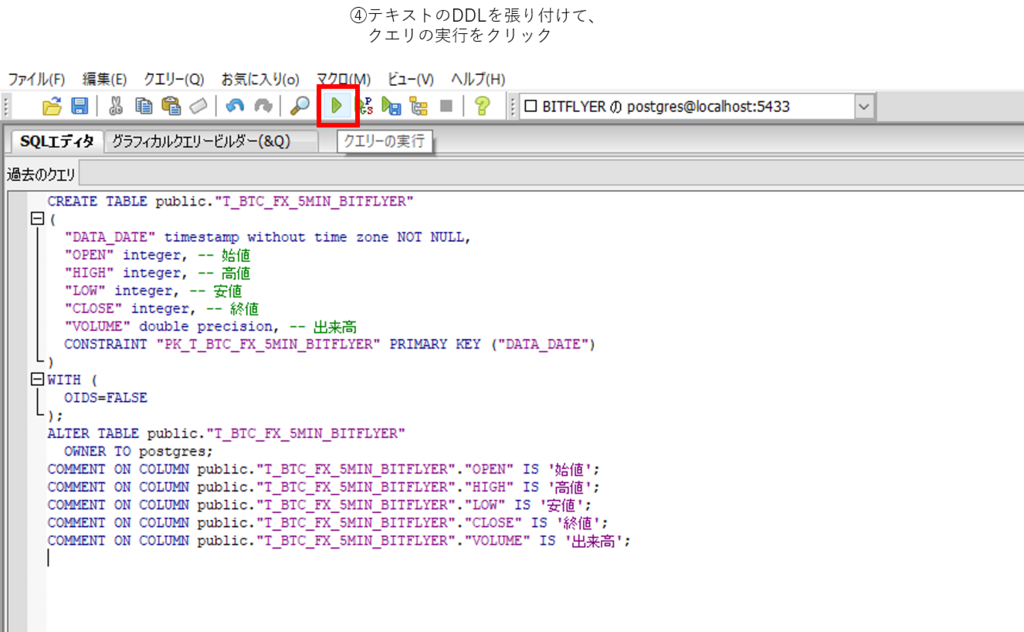
Task: Redo the last undone edit
Action: pyautogui.click(x=263, y=106)
